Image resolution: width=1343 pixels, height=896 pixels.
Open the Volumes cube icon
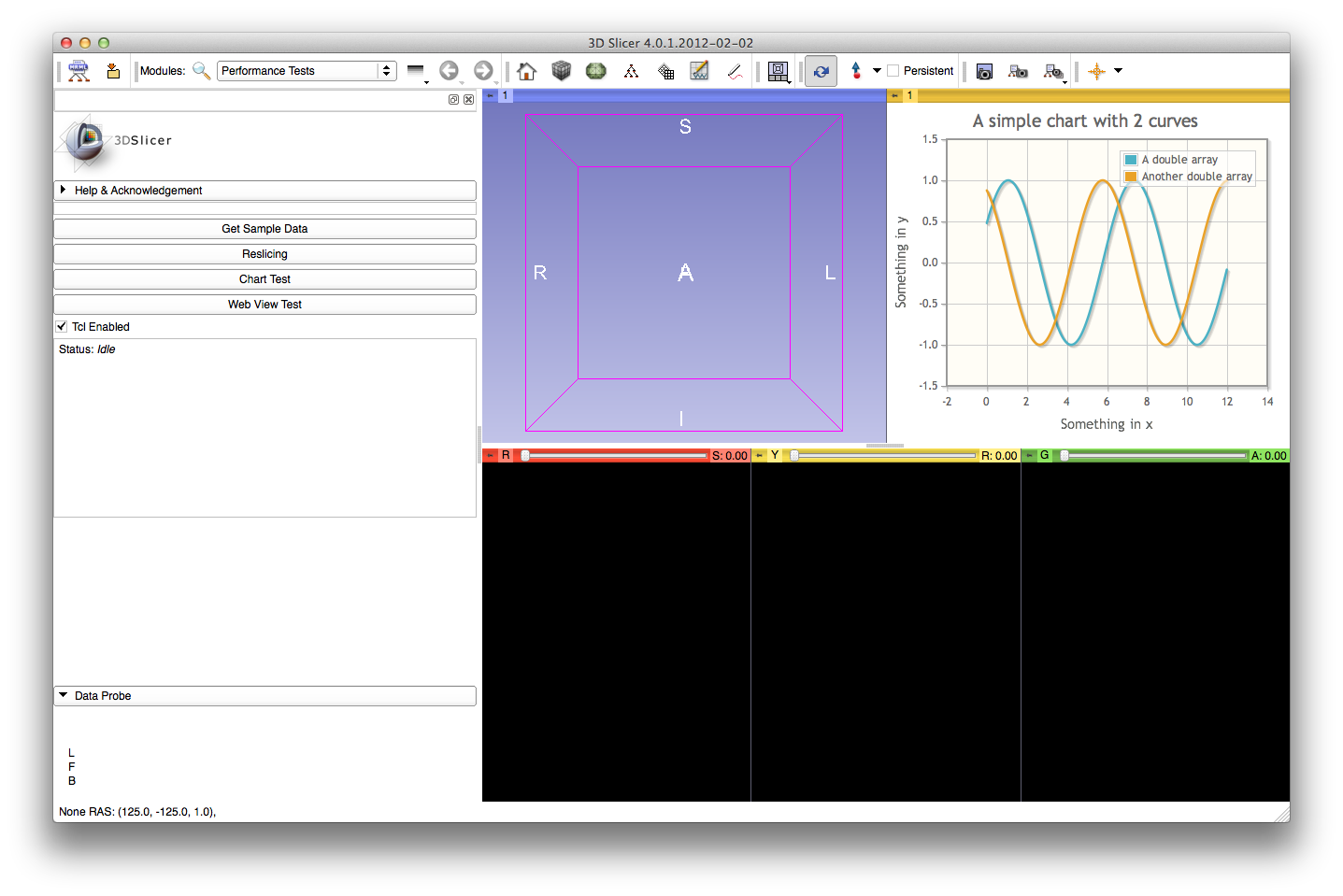[561, 71]
